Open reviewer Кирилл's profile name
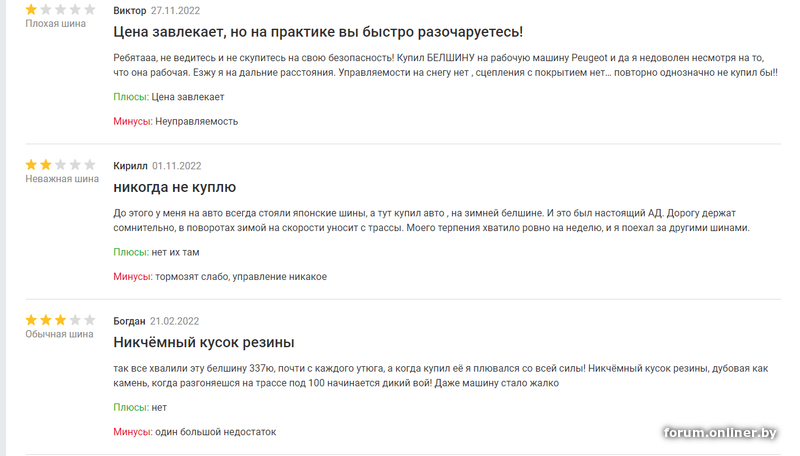Screen dimensions: 800x456 point(131,165)
